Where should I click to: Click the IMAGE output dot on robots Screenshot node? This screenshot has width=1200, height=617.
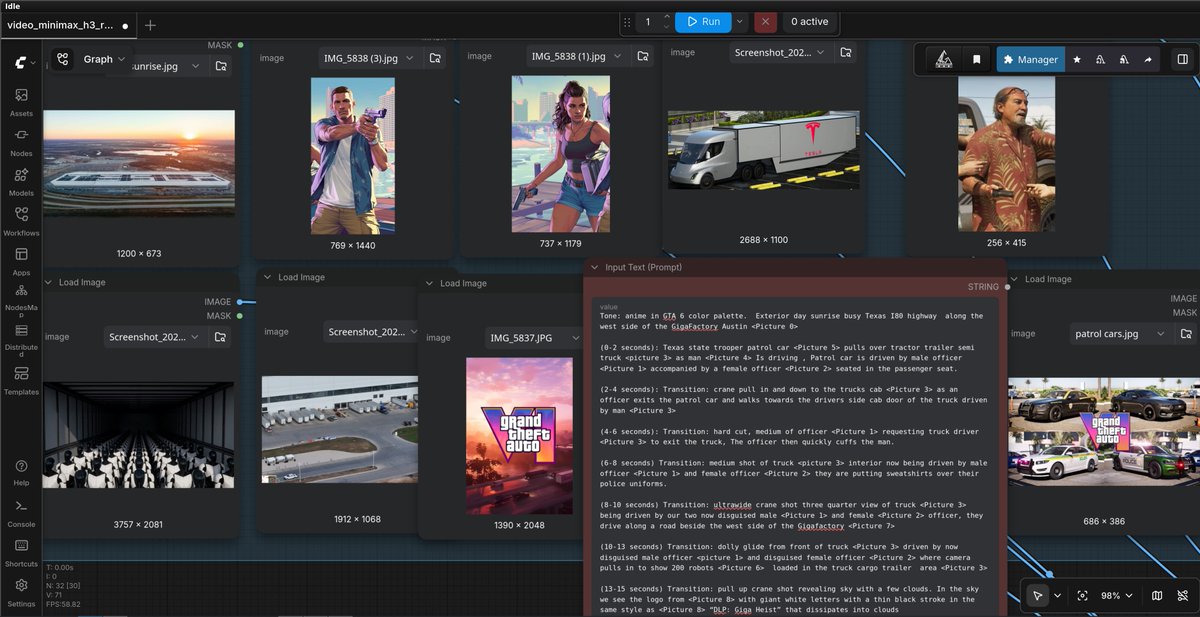click(x=241, y=301)
